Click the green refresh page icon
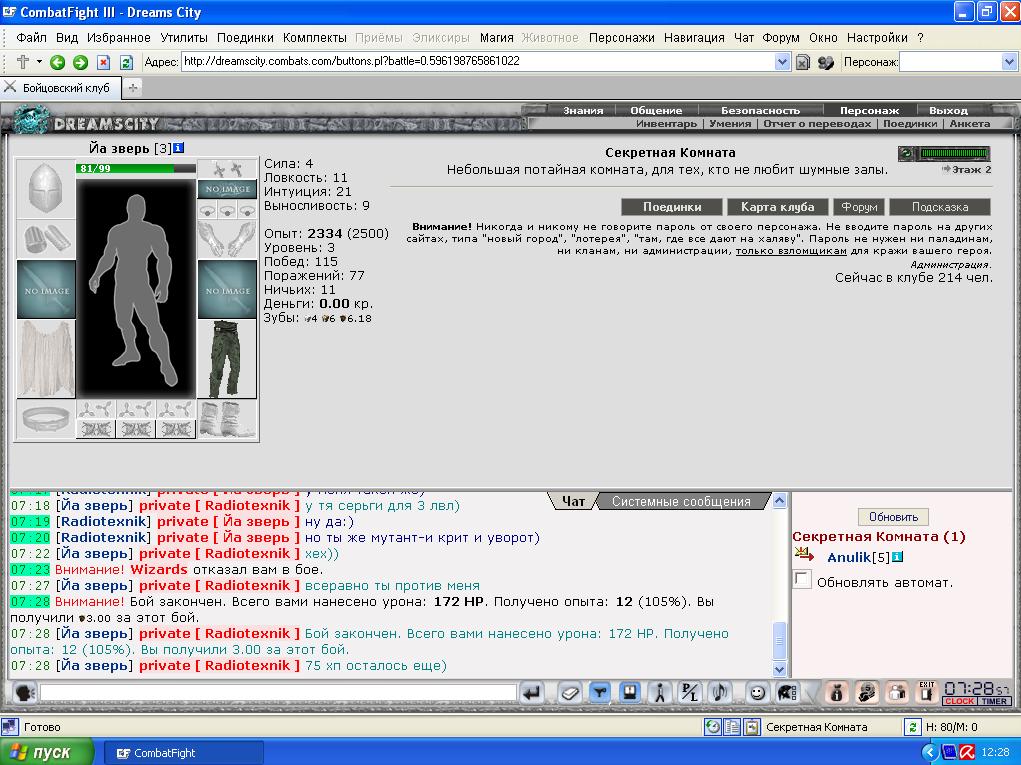The width and height of the screenshot is (1021, 765). click(x=126, y=62)
